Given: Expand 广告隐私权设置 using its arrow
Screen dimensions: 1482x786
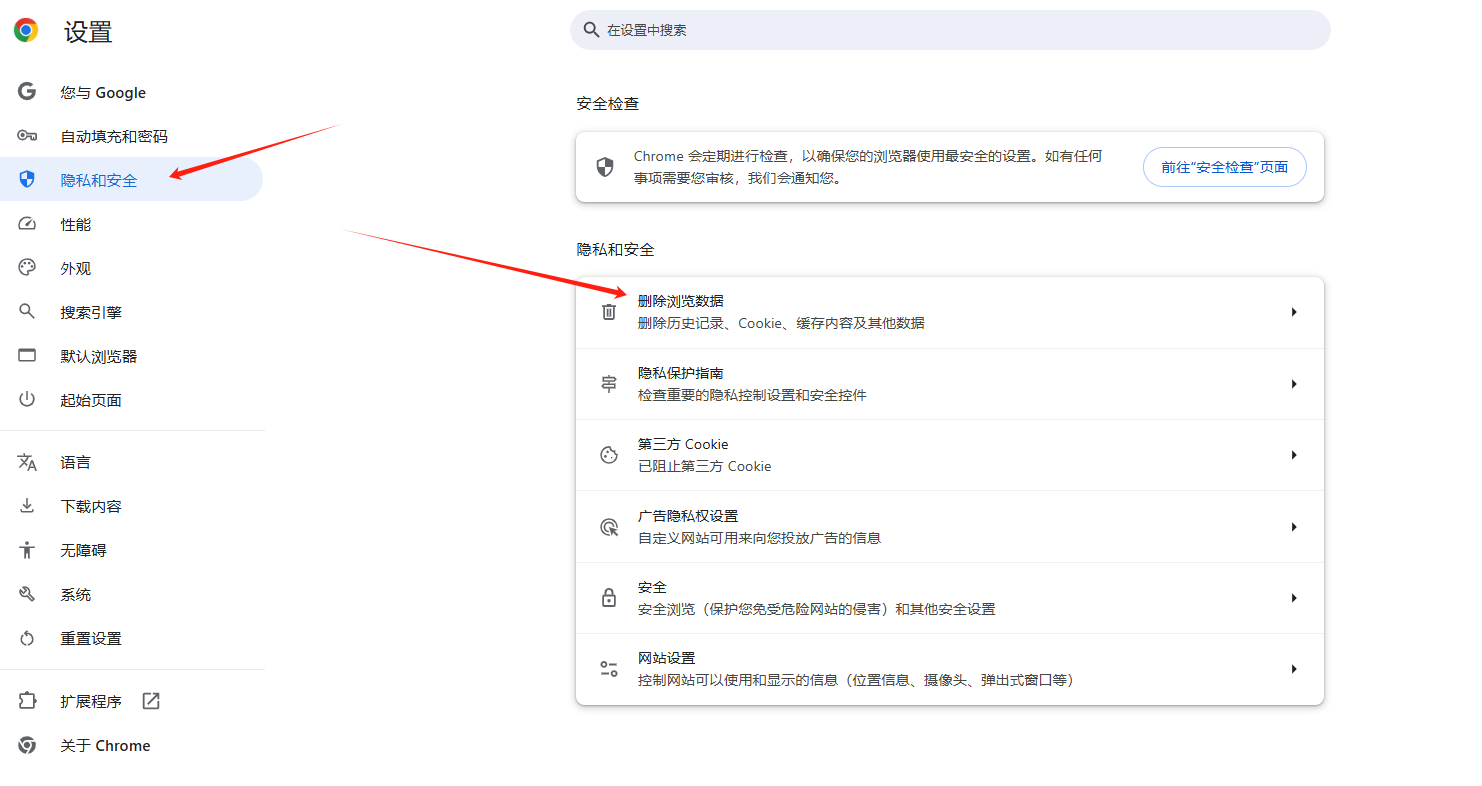Looking at the screenshot, I should click(x=1294, y=527).
